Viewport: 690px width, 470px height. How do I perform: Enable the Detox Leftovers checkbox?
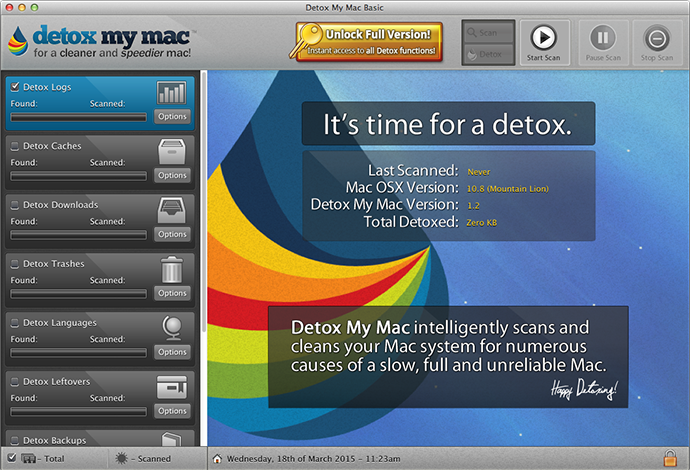[15, 382]
